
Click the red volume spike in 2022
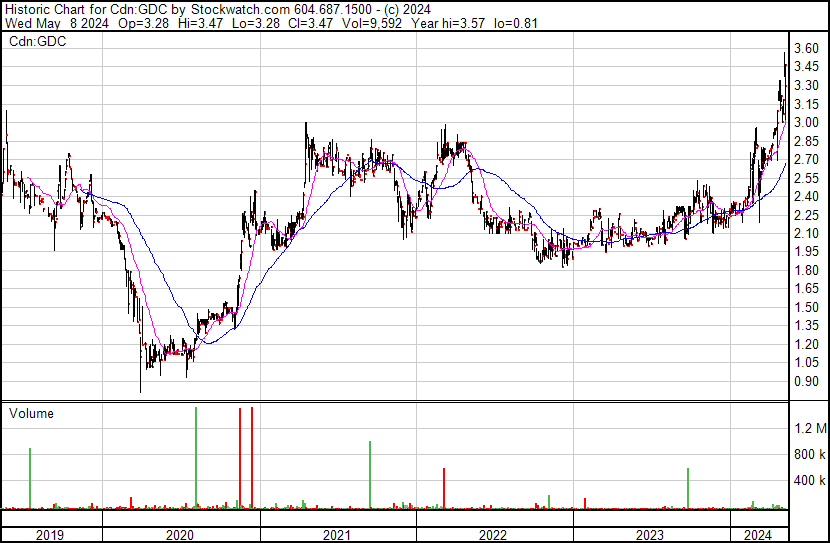pyautogui.click(x=444, y=488)
